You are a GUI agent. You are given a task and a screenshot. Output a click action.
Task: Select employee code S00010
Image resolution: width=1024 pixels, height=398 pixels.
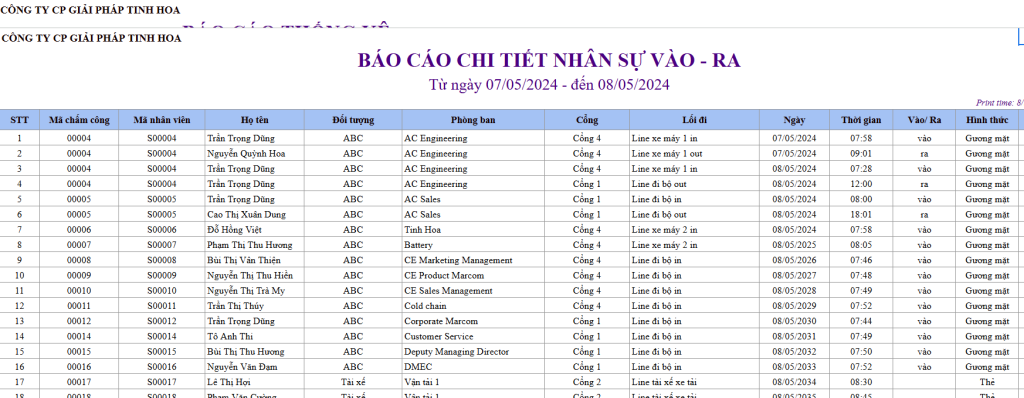(x=162, y=291)
